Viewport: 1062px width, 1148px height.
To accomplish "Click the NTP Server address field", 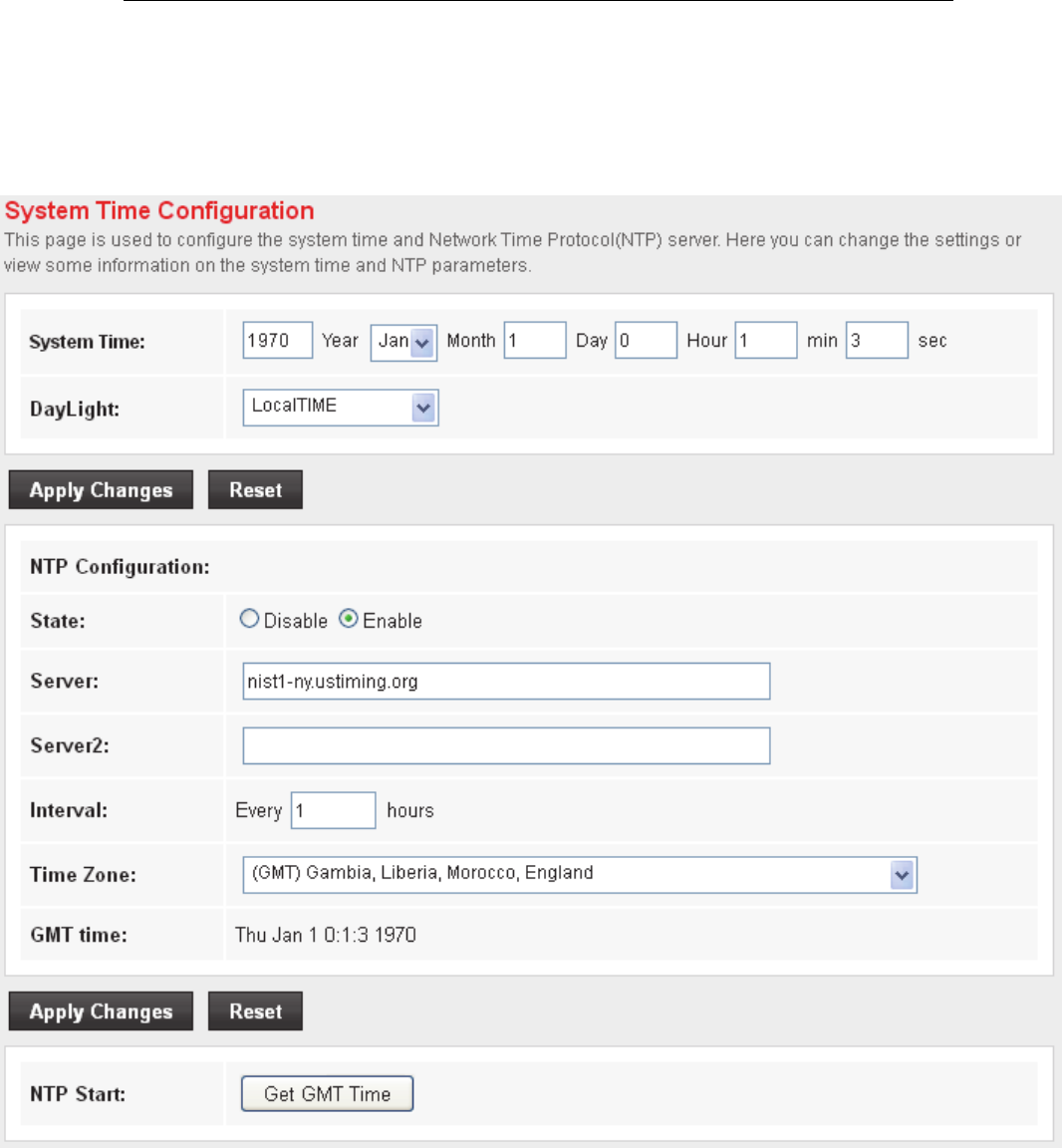I will [x=506, y=682].
